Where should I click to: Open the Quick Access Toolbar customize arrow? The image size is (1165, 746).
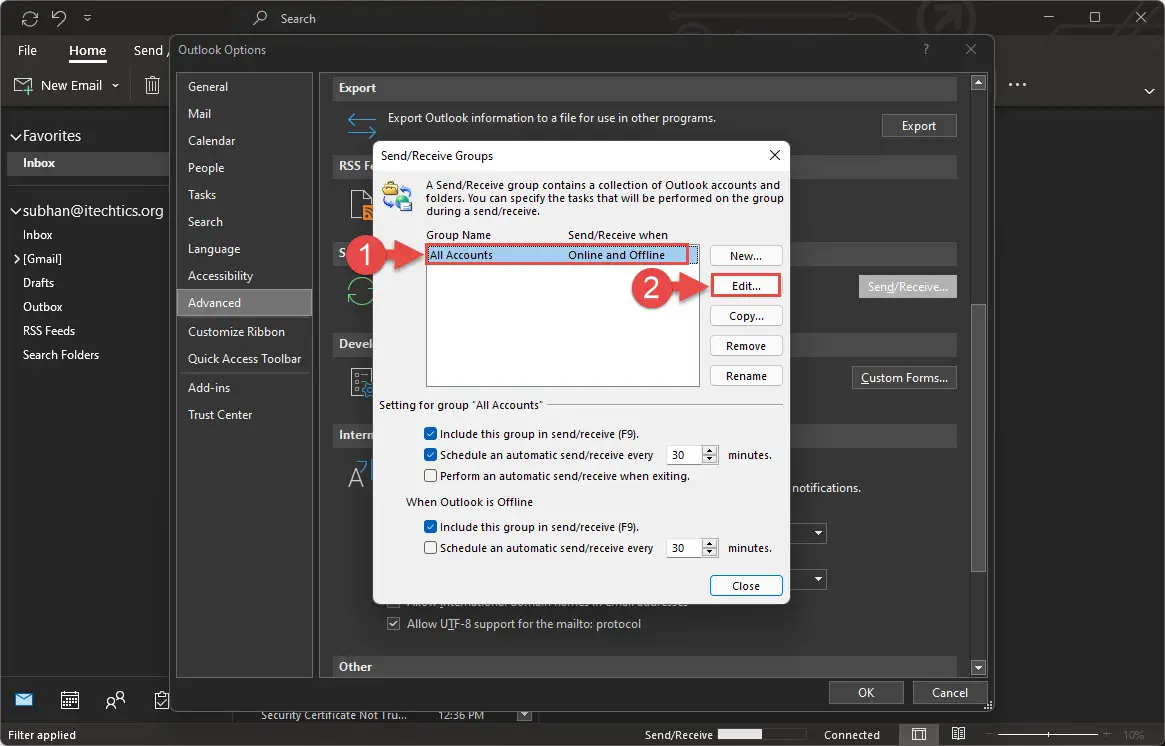coord(88,18)
